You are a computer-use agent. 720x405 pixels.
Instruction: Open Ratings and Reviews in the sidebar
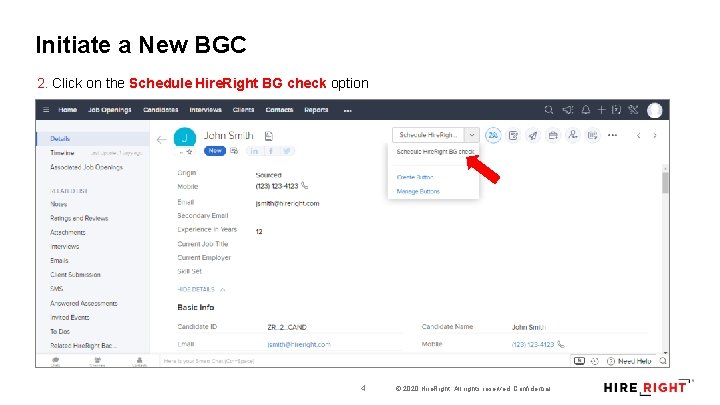79,219
